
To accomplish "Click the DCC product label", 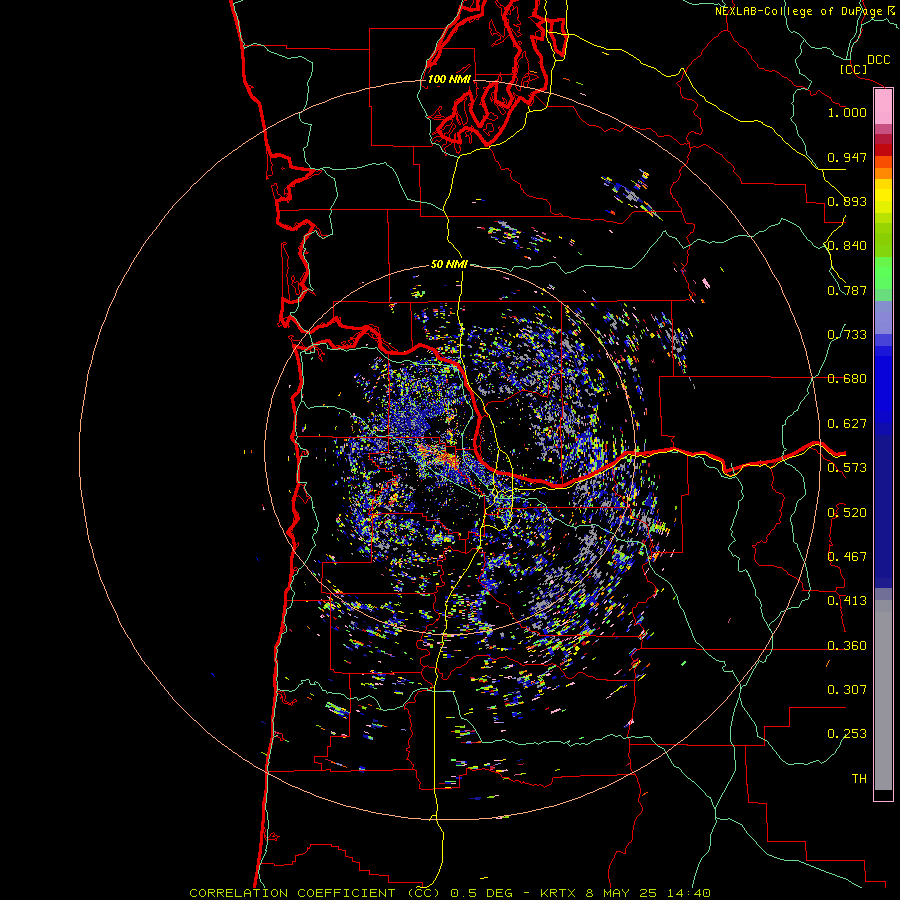I will 878,60.
